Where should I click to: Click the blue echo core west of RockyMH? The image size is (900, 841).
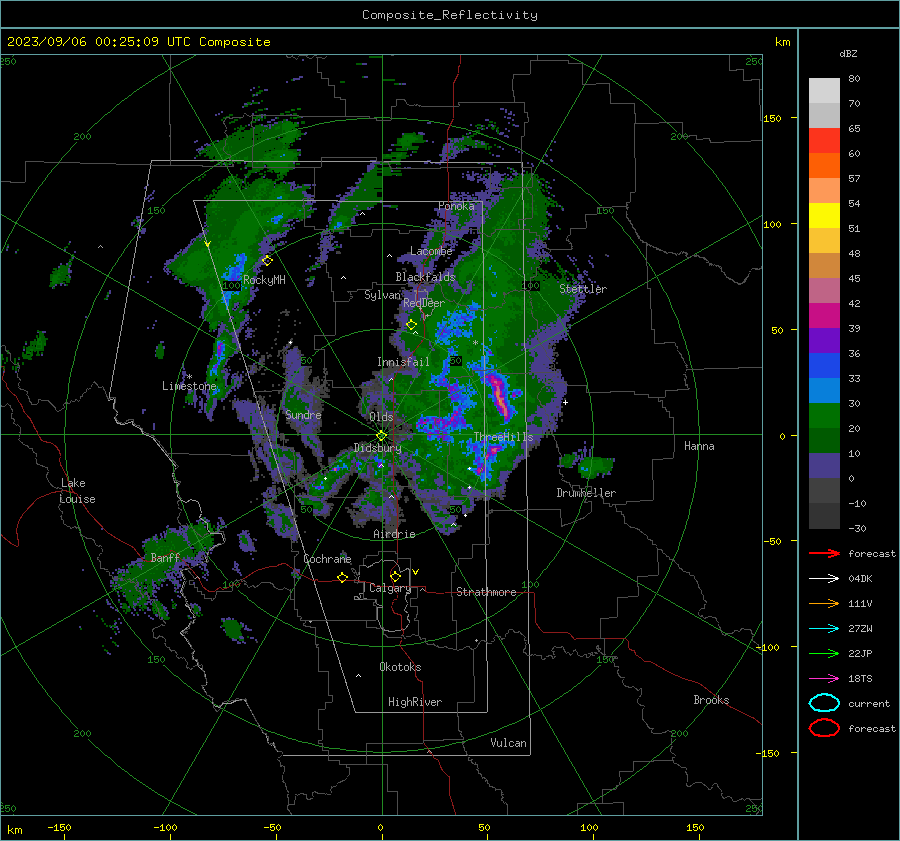point(234,270)
